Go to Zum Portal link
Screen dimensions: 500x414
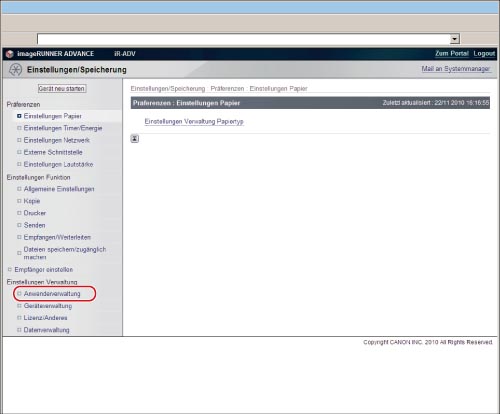pos(452,54)
